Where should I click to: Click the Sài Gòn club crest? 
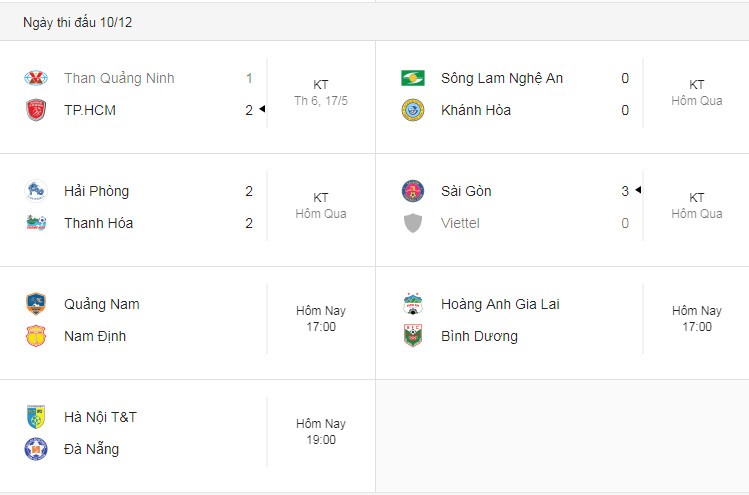coord(413,191)
